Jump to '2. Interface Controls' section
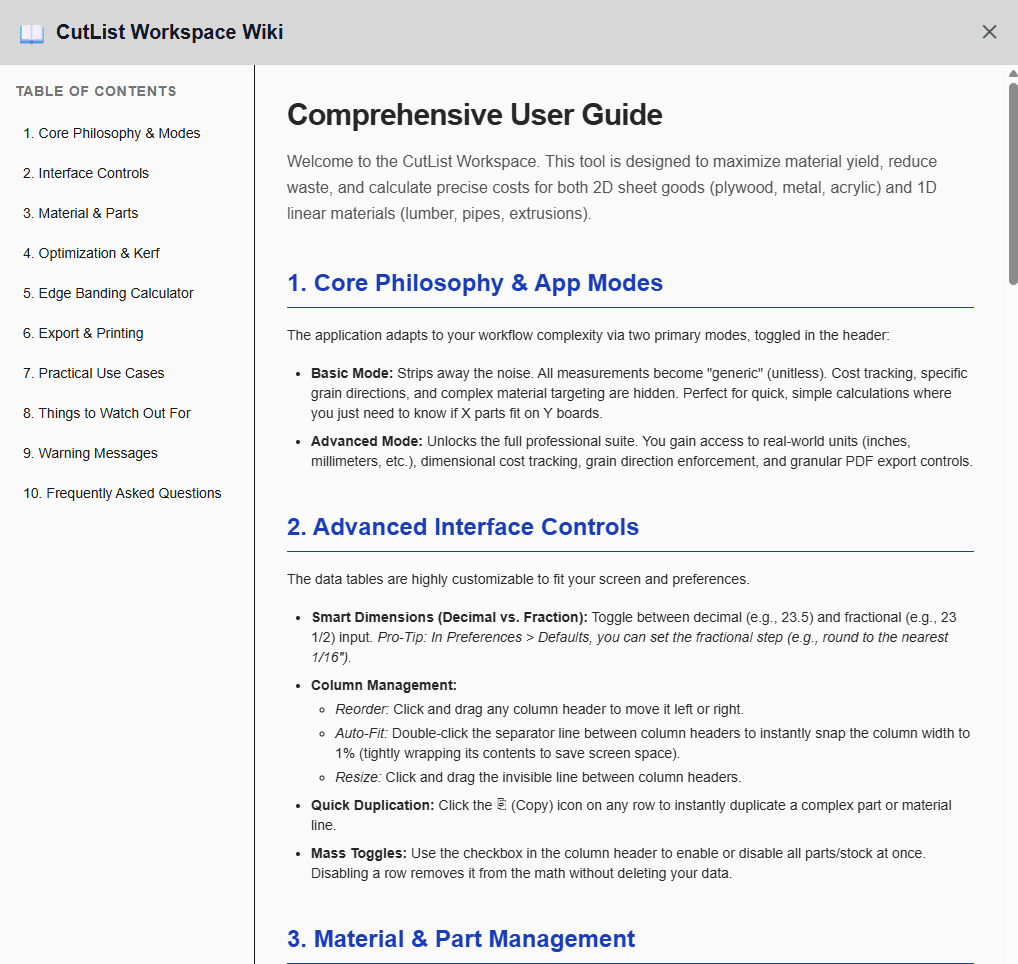This screenshot has width=1018, height=964. tap(86, 173)
